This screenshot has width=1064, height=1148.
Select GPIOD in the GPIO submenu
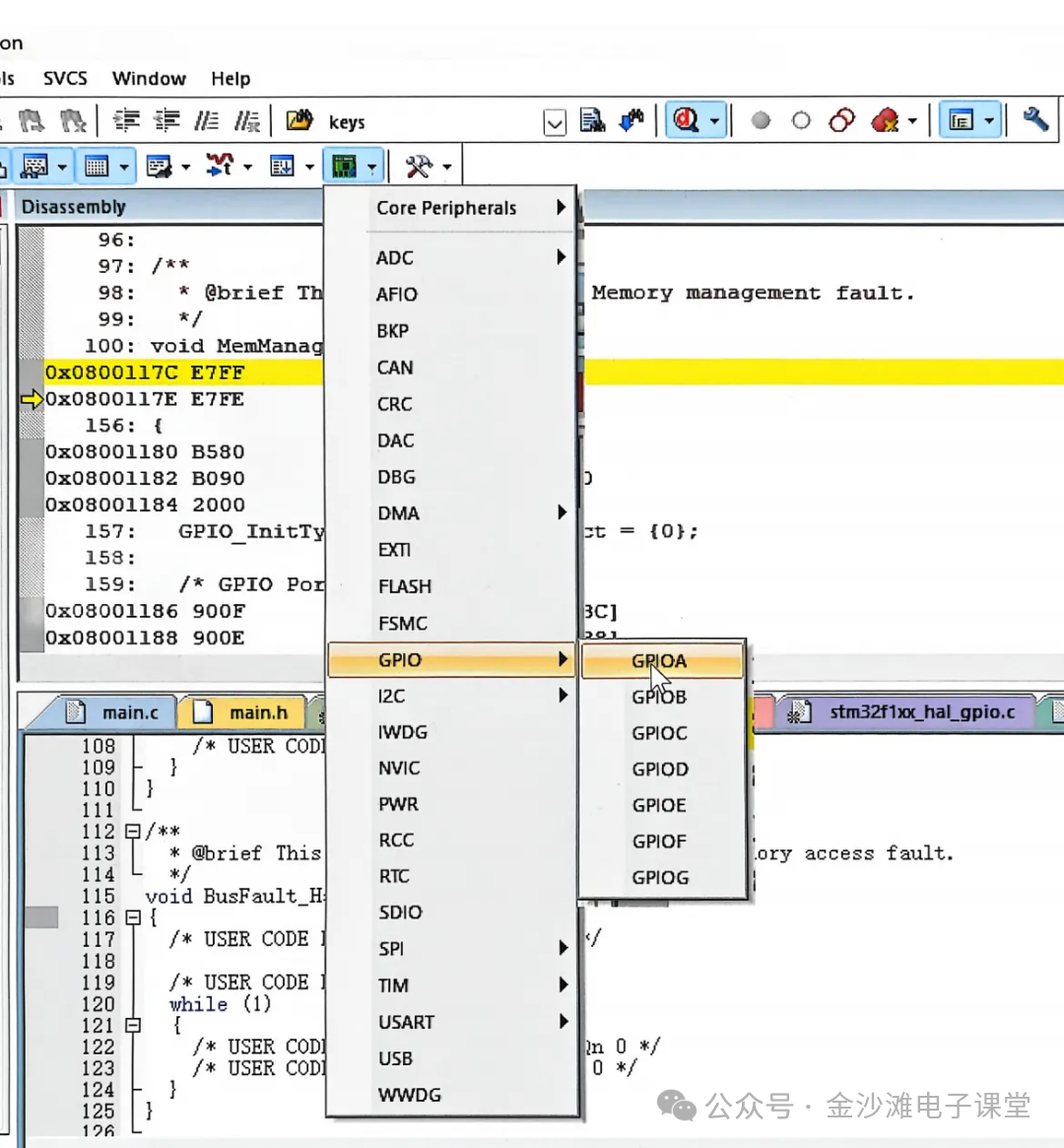click(x=662, y=770)
